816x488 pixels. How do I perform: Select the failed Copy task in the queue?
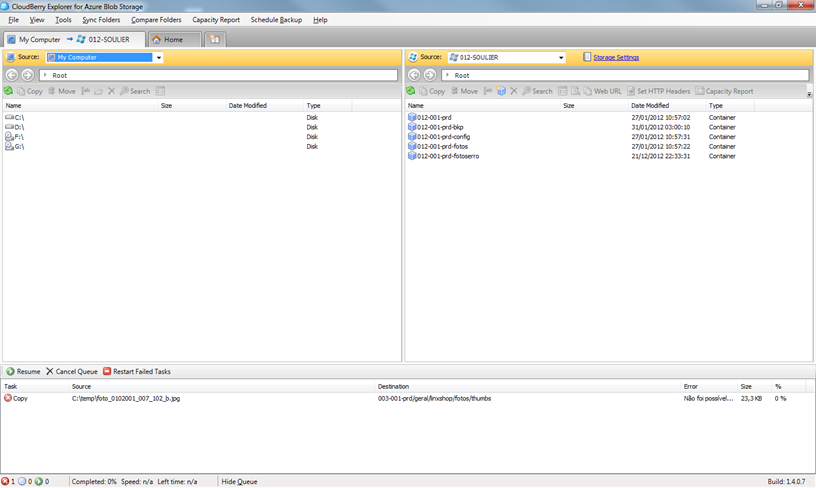click(407, 399)
